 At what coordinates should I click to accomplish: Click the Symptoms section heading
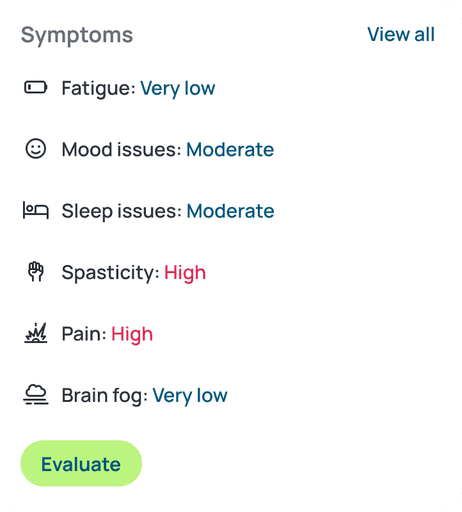77,35
